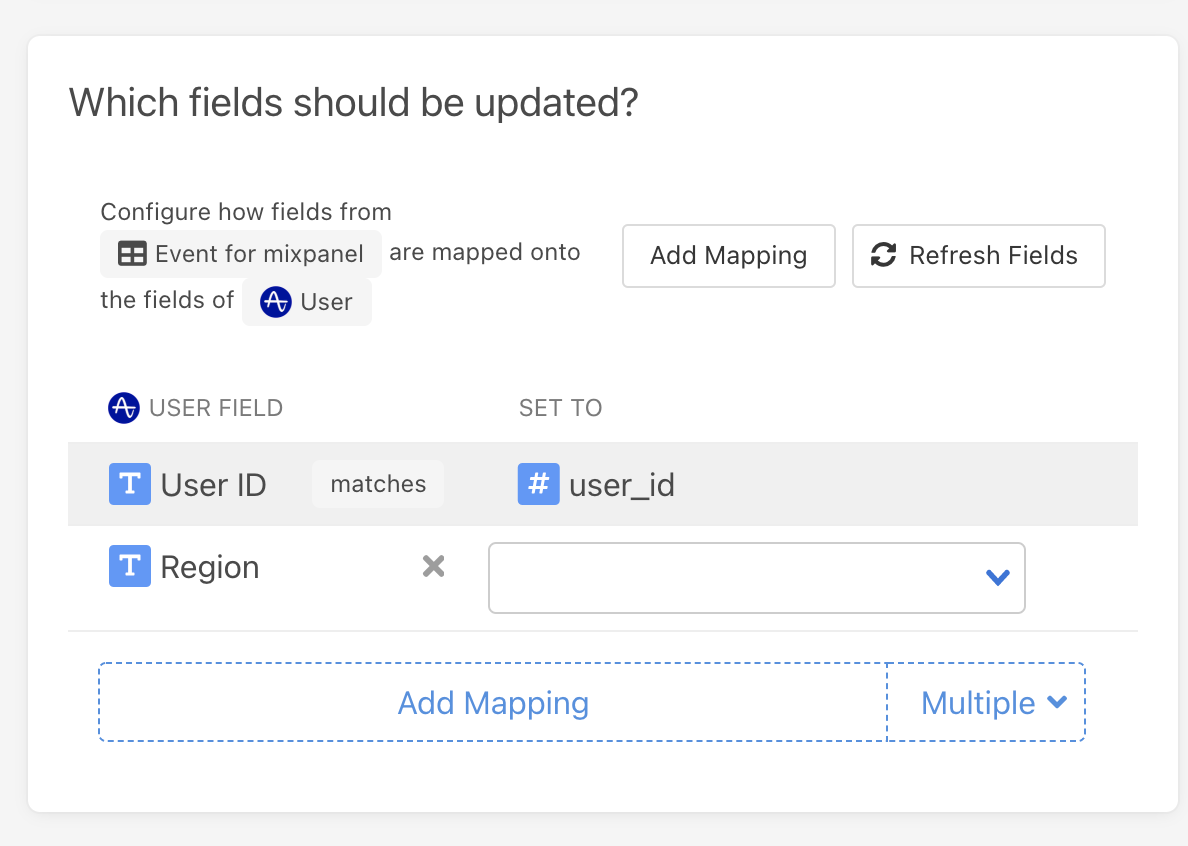This screenshot has width=1188, height=846.
Task: Click the matches badge on User ID row
Action: point(378,485)
